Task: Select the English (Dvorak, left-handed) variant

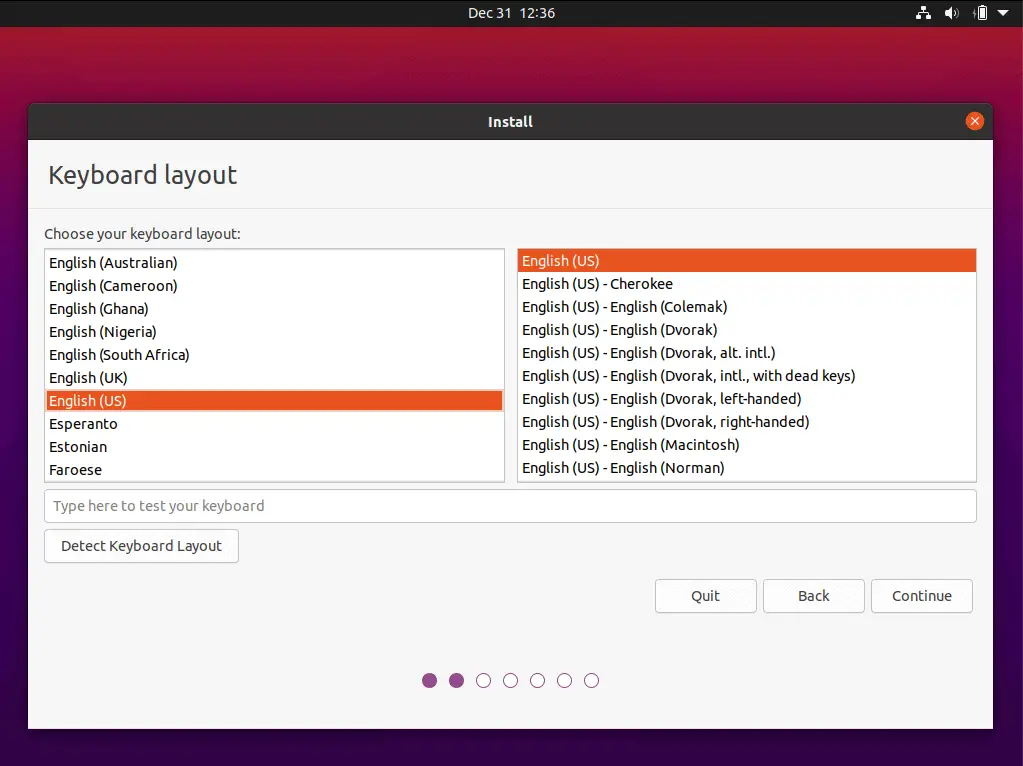Action: point(747,399)
